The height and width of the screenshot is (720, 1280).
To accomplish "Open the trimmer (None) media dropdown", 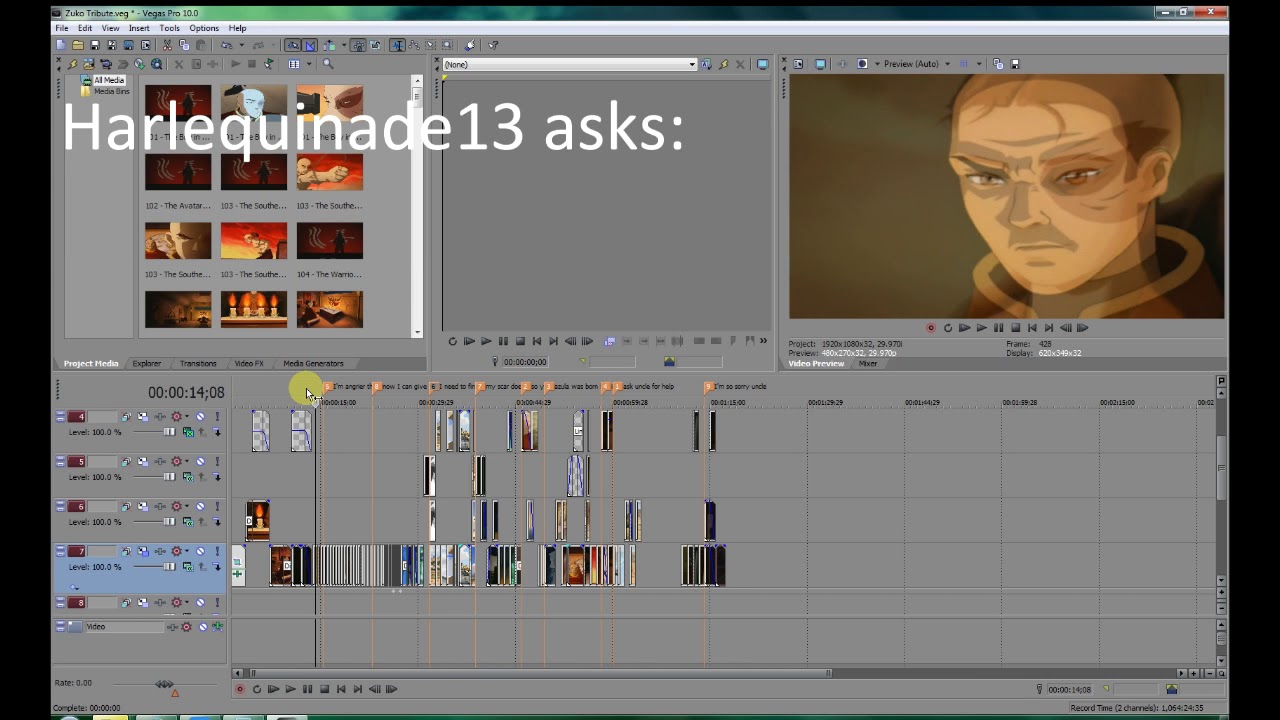I will (x=691, y=64).
